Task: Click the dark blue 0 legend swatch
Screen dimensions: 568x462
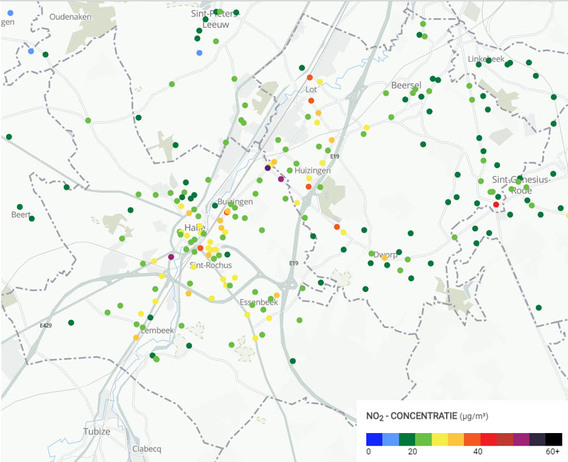Action: (x=374, y=439)
